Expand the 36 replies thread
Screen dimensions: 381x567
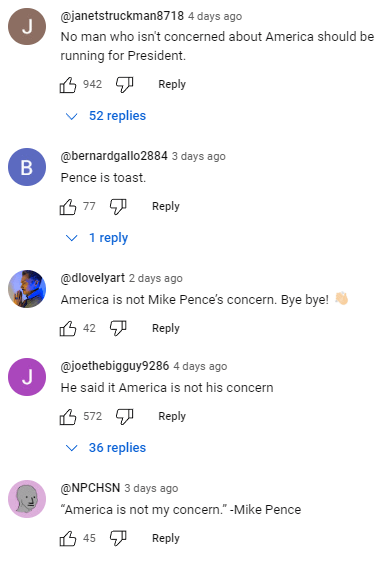coord(106,448)
